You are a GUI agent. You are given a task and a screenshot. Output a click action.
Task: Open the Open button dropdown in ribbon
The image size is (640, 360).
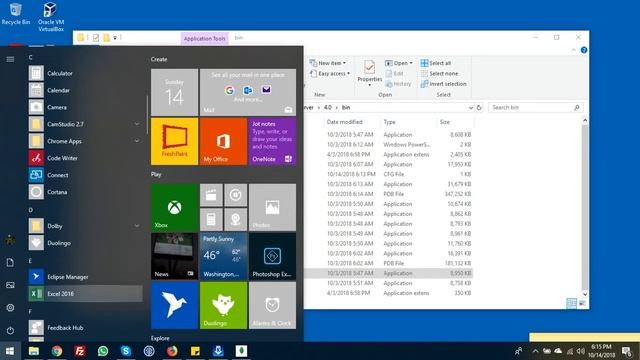[399, 63]
